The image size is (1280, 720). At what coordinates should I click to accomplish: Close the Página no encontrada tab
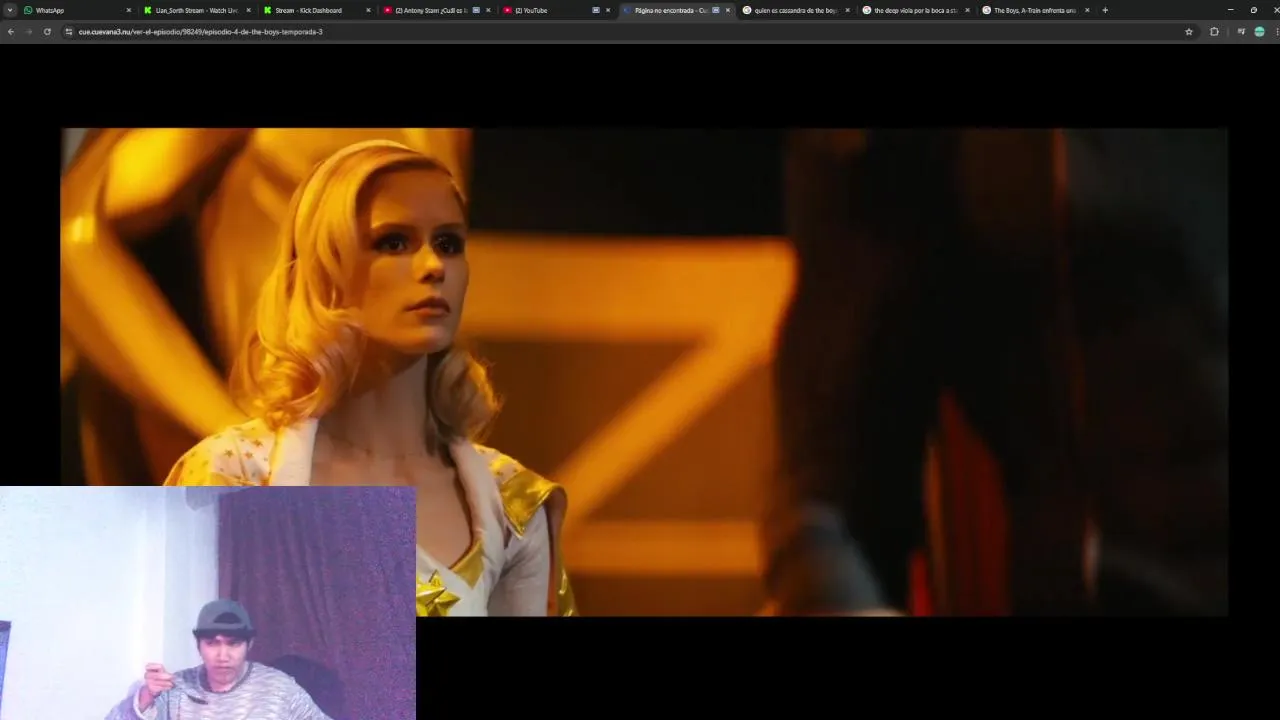727,10
